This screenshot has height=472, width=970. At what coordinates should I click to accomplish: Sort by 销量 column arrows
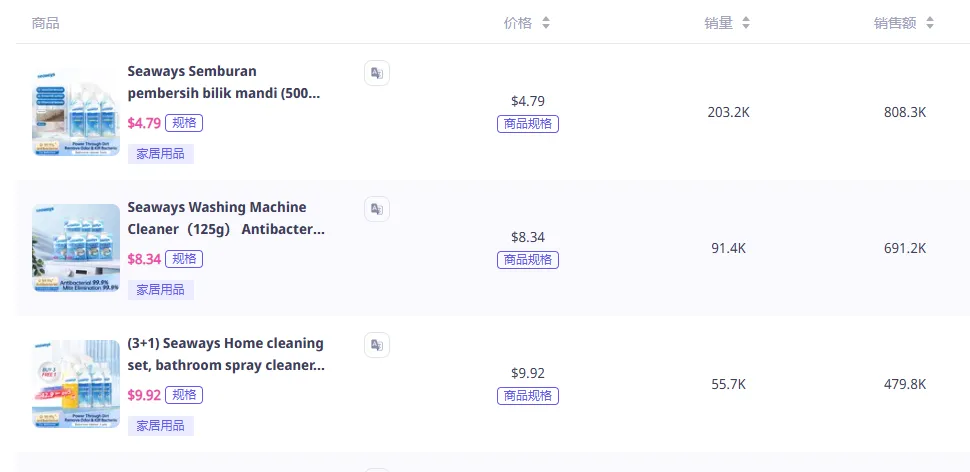click(x=746, y=23)
